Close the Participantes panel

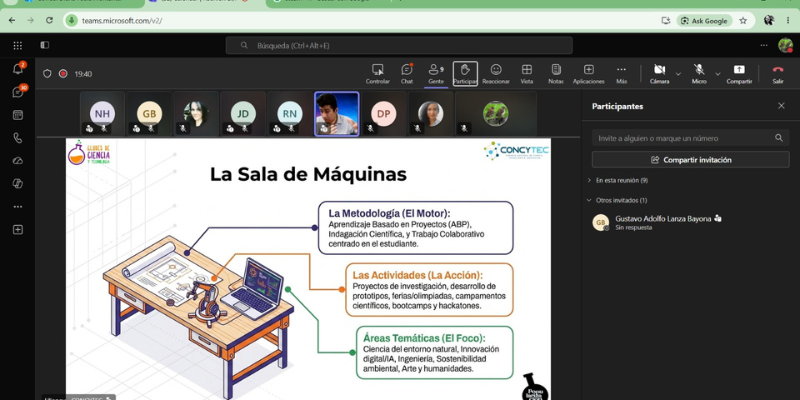781,106
